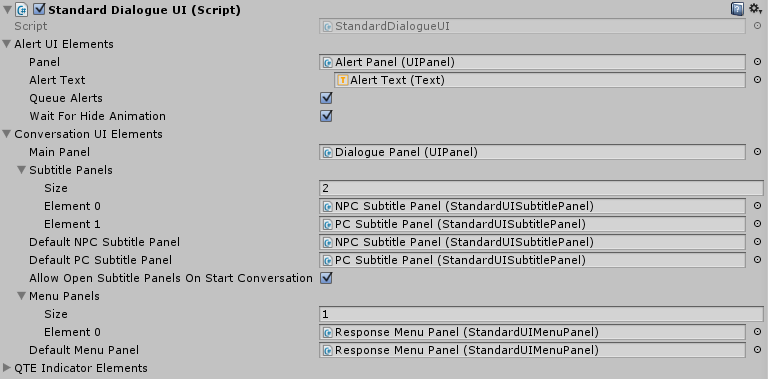Screen dimensions: 768x379
Task: Open the component help book icon
Action: click(737, 9)
